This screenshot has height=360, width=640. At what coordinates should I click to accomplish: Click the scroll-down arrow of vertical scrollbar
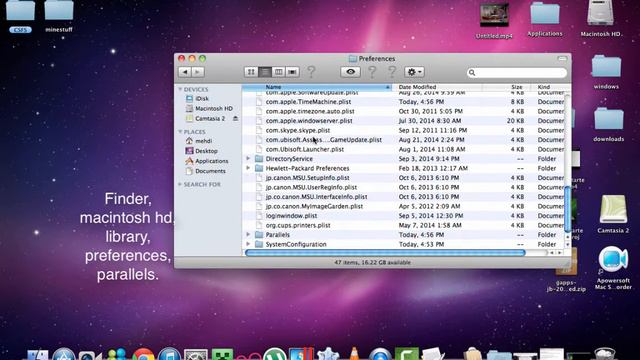(x=567, y=244)
